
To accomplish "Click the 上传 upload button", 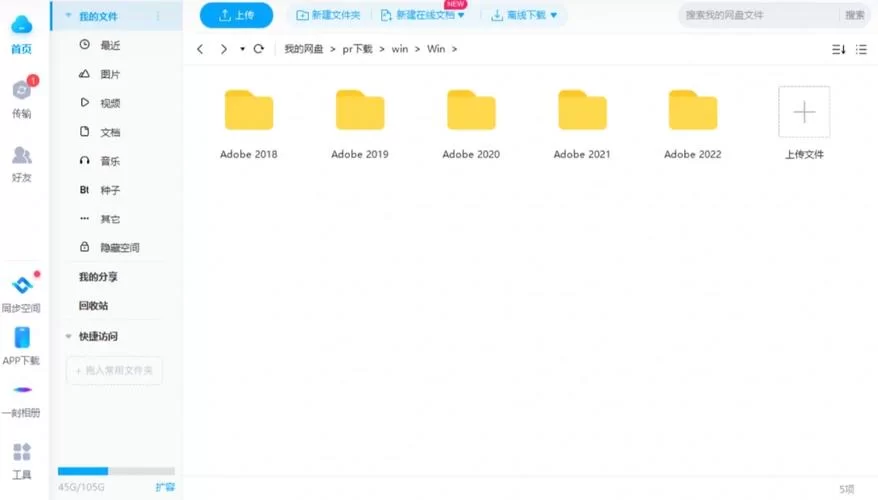I will [x=236, y=15].
